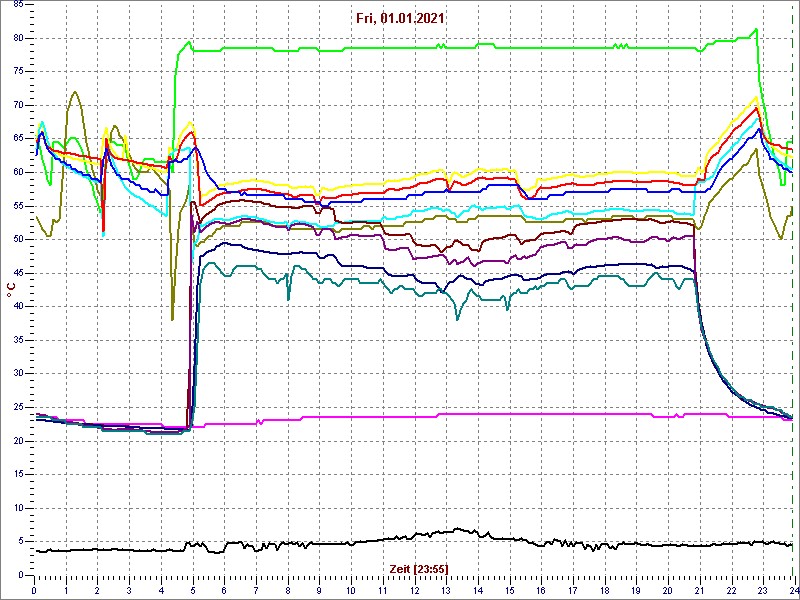Click hour 9 on the time axis

pyautogui.click(x=319, y=590)
